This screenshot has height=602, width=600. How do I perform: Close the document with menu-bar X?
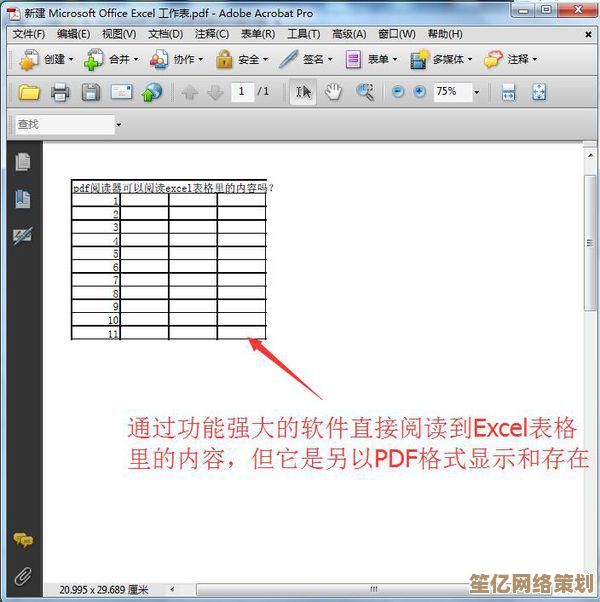pos(588,34)
